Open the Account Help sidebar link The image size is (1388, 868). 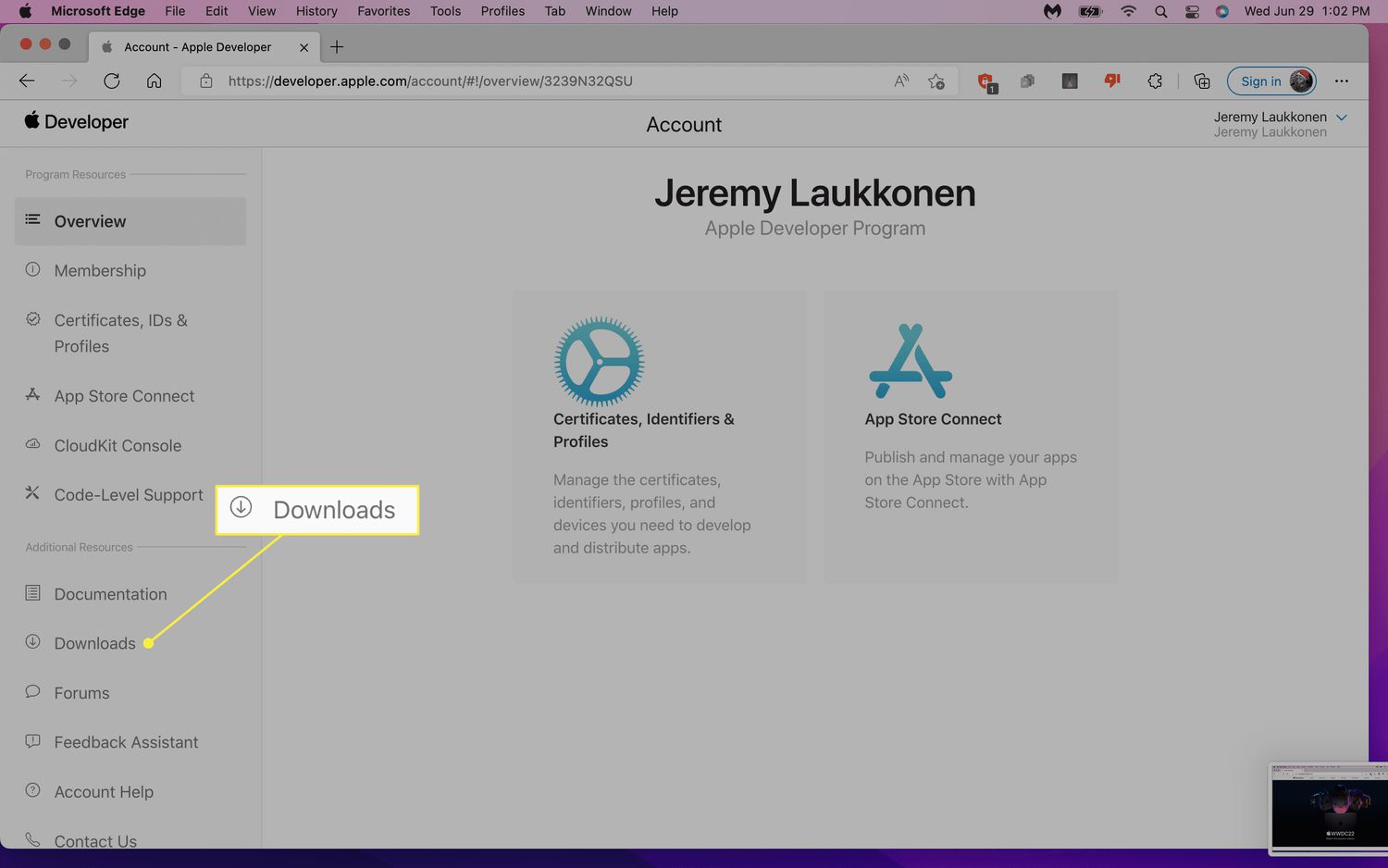coord(104,792)
